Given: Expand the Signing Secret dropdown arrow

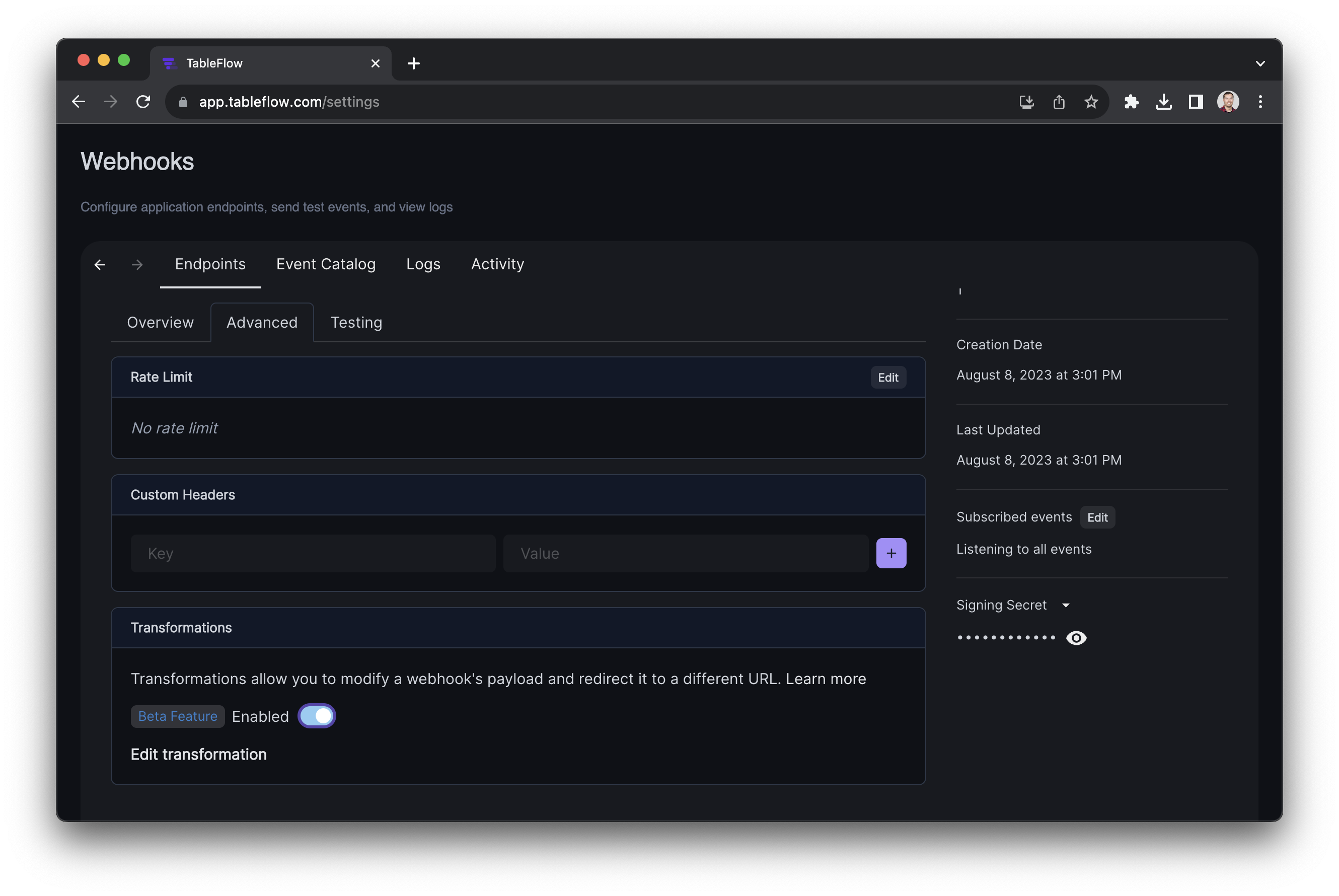Looking at the screenshot, I should click(x=1066, y=605).
